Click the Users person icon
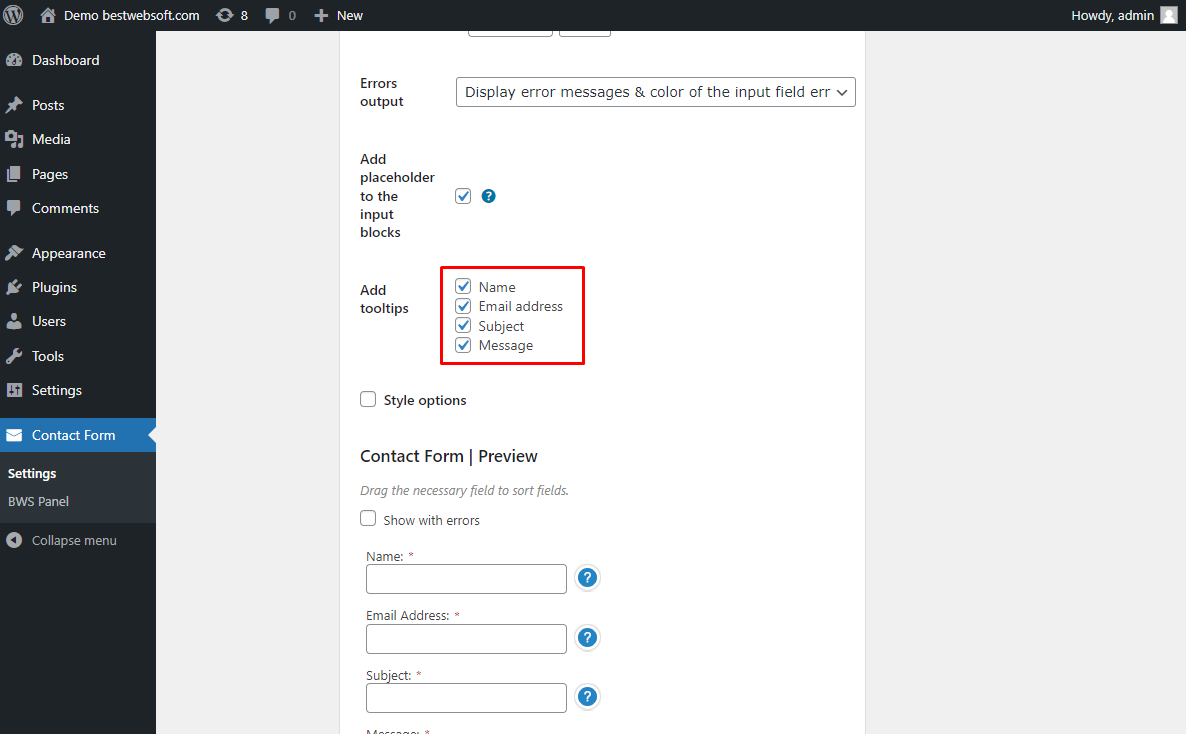 coord(14,321)
